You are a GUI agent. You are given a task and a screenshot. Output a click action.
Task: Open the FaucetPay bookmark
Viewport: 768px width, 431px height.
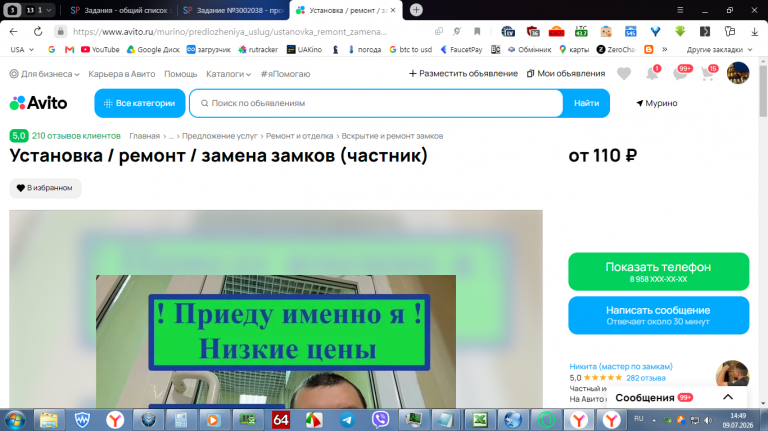(461, 49)
